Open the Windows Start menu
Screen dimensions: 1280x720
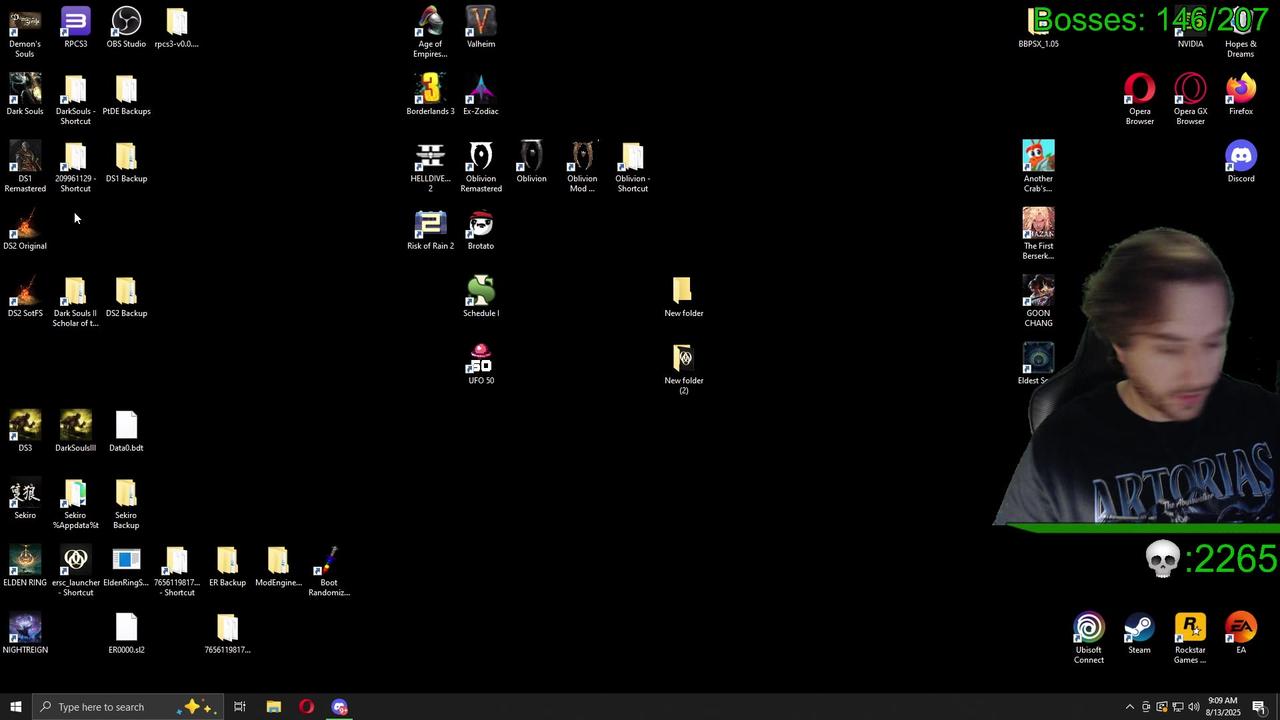[x=15, y=707]
